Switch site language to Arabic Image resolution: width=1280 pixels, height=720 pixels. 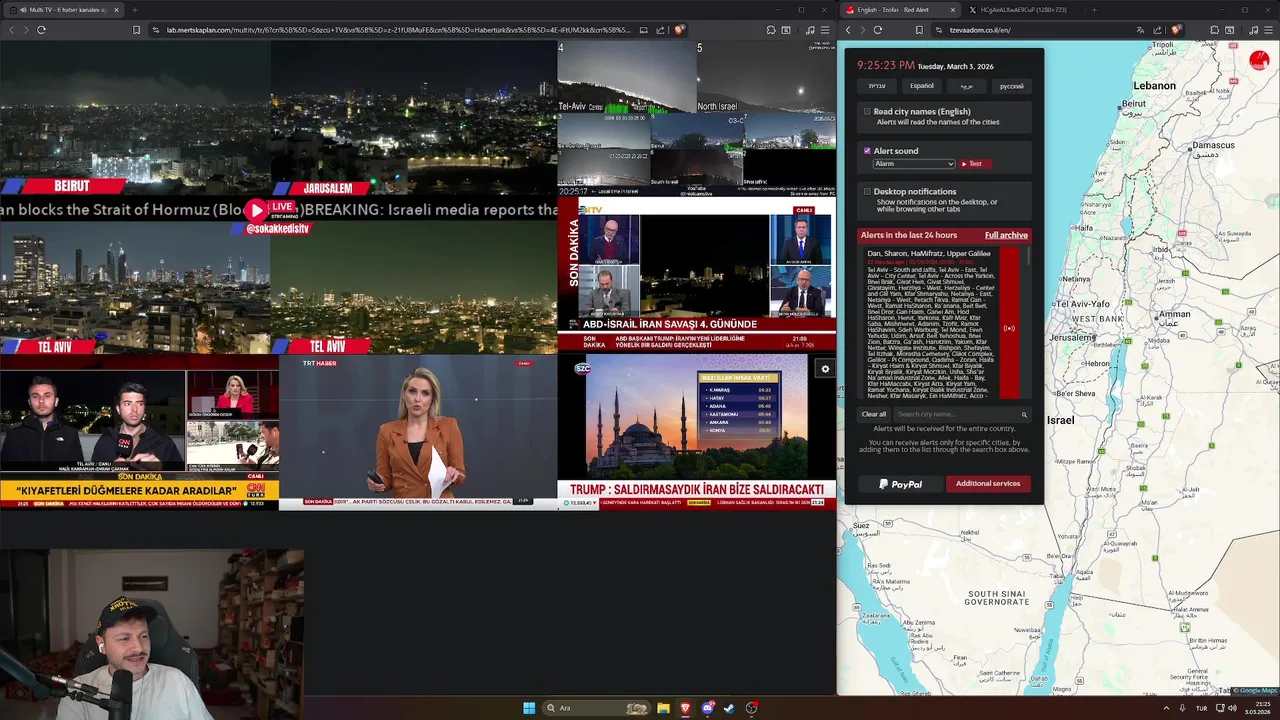click(967, 86)
